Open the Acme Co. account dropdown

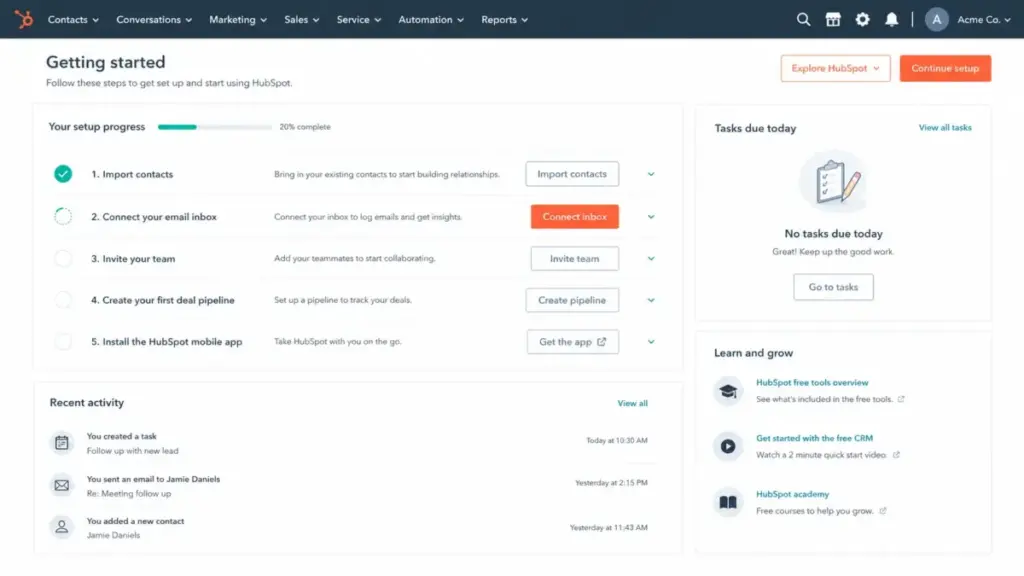(x=984, y=20)
